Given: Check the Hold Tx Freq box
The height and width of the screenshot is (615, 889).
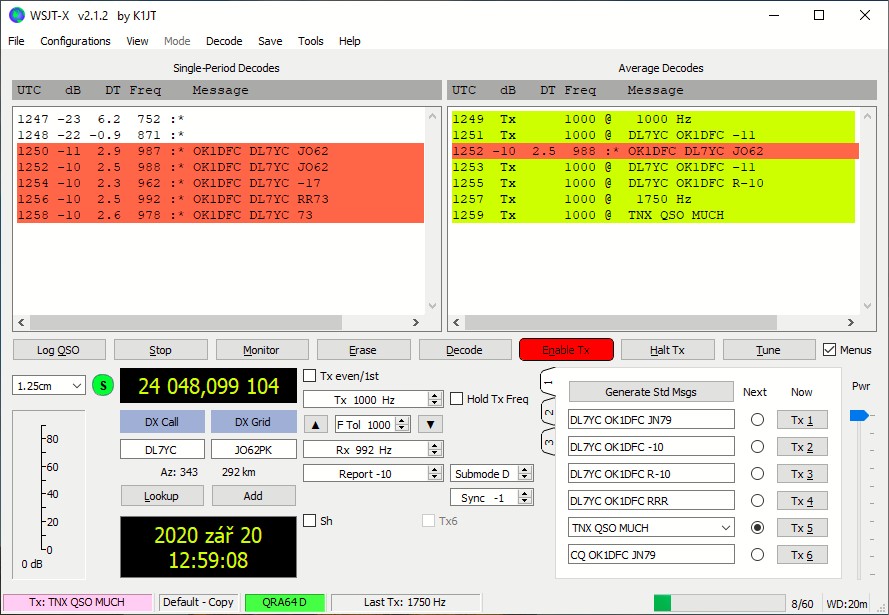Looking at the screenshot, I should [x=457, y=399].
